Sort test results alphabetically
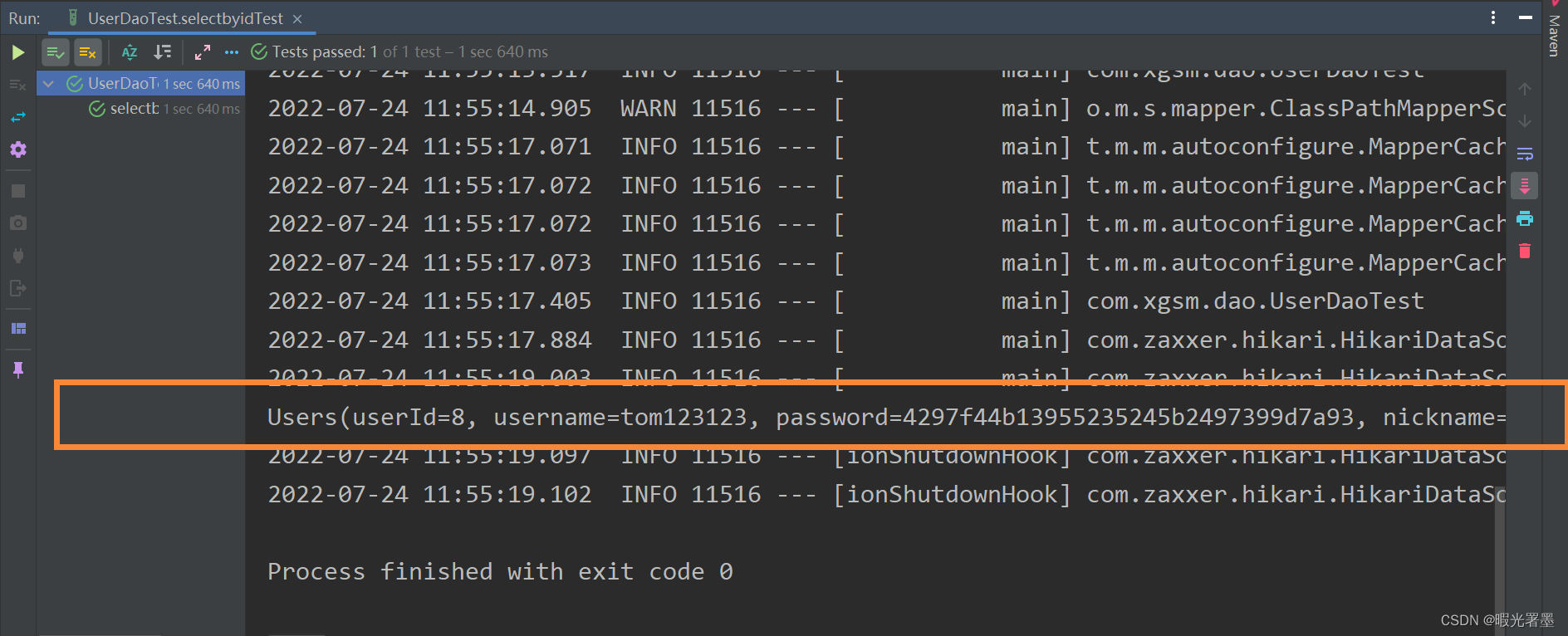Image resolution: width=1568 pixels, height=636 pixels. point(130,52)
